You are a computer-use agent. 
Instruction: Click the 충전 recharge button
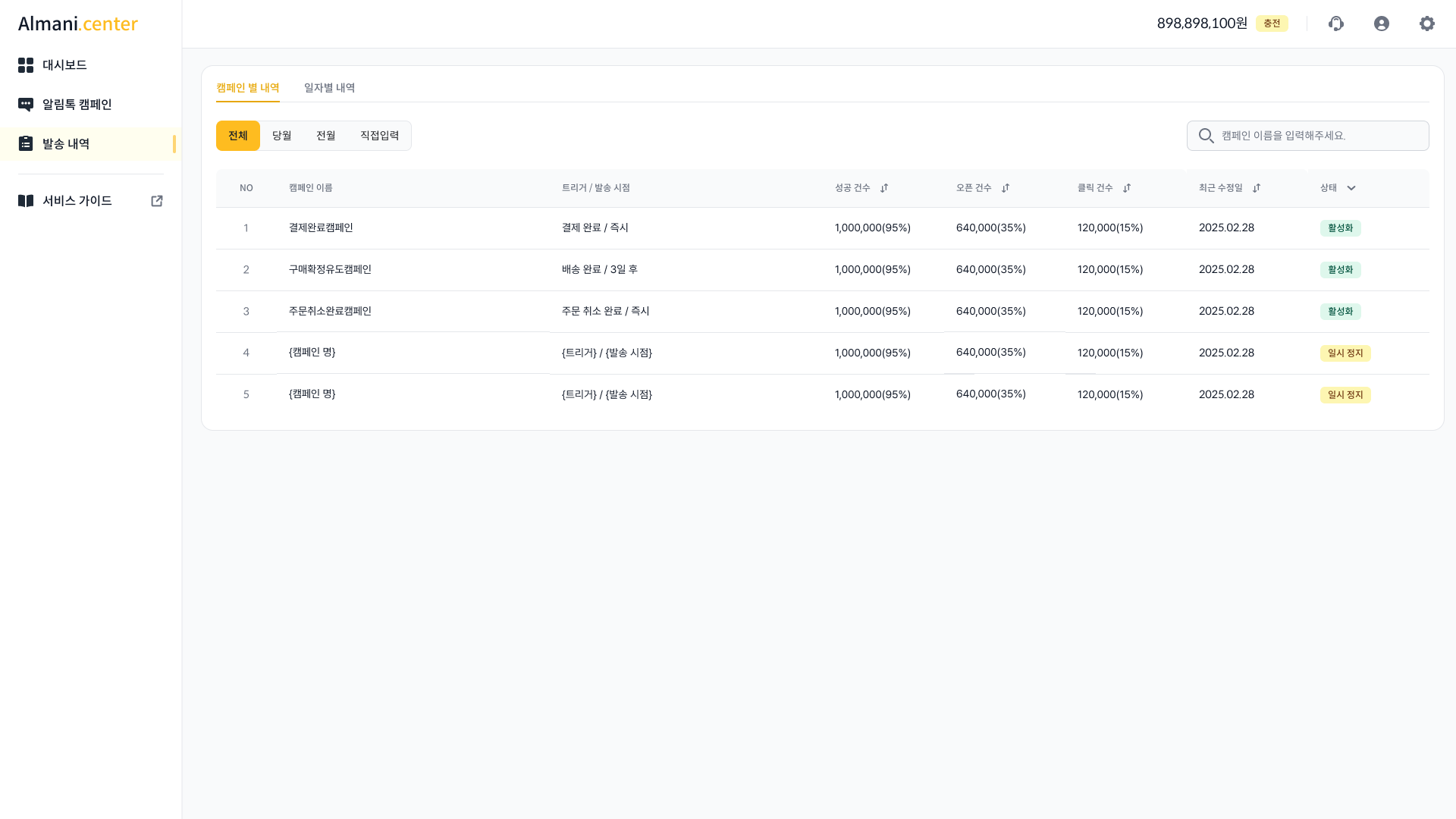click(x=1272, y=24)
